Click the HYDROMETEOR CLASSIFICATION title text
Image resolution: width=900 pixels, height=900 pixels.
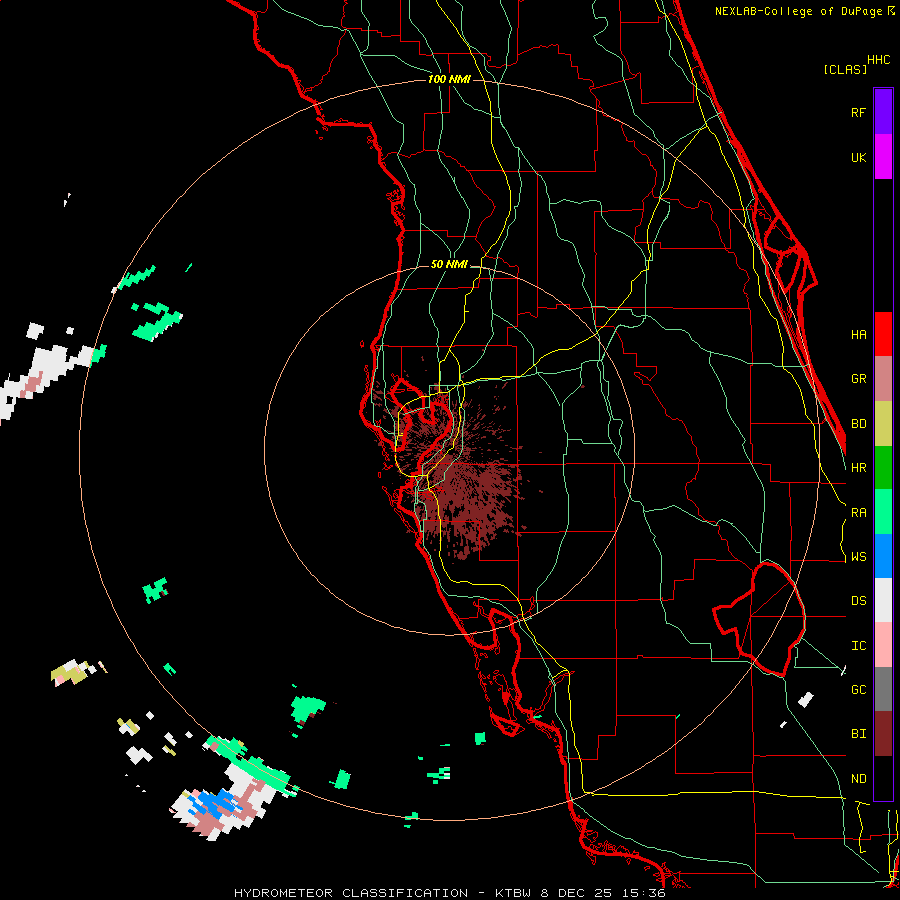click(351, 893)
